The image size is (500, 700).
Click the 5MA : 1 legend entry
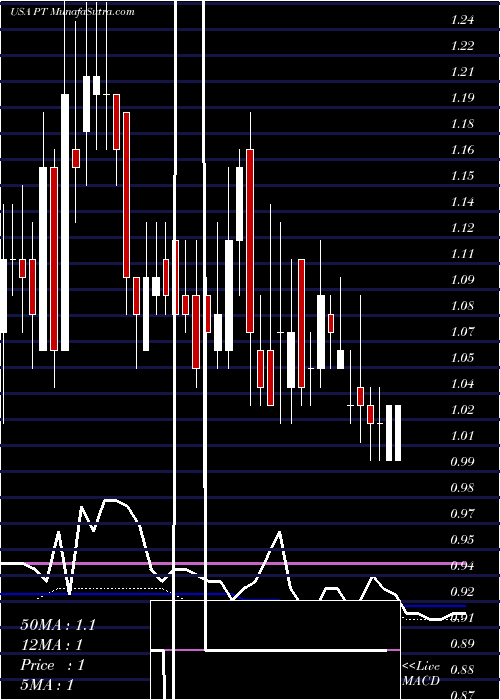(x=47, y=685)
